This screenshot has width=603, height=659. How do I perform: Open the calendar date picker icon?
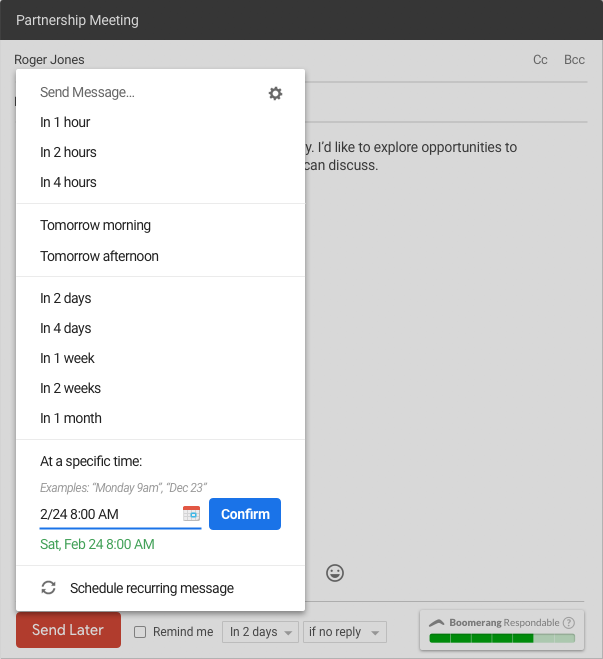(x=191, y=514)
